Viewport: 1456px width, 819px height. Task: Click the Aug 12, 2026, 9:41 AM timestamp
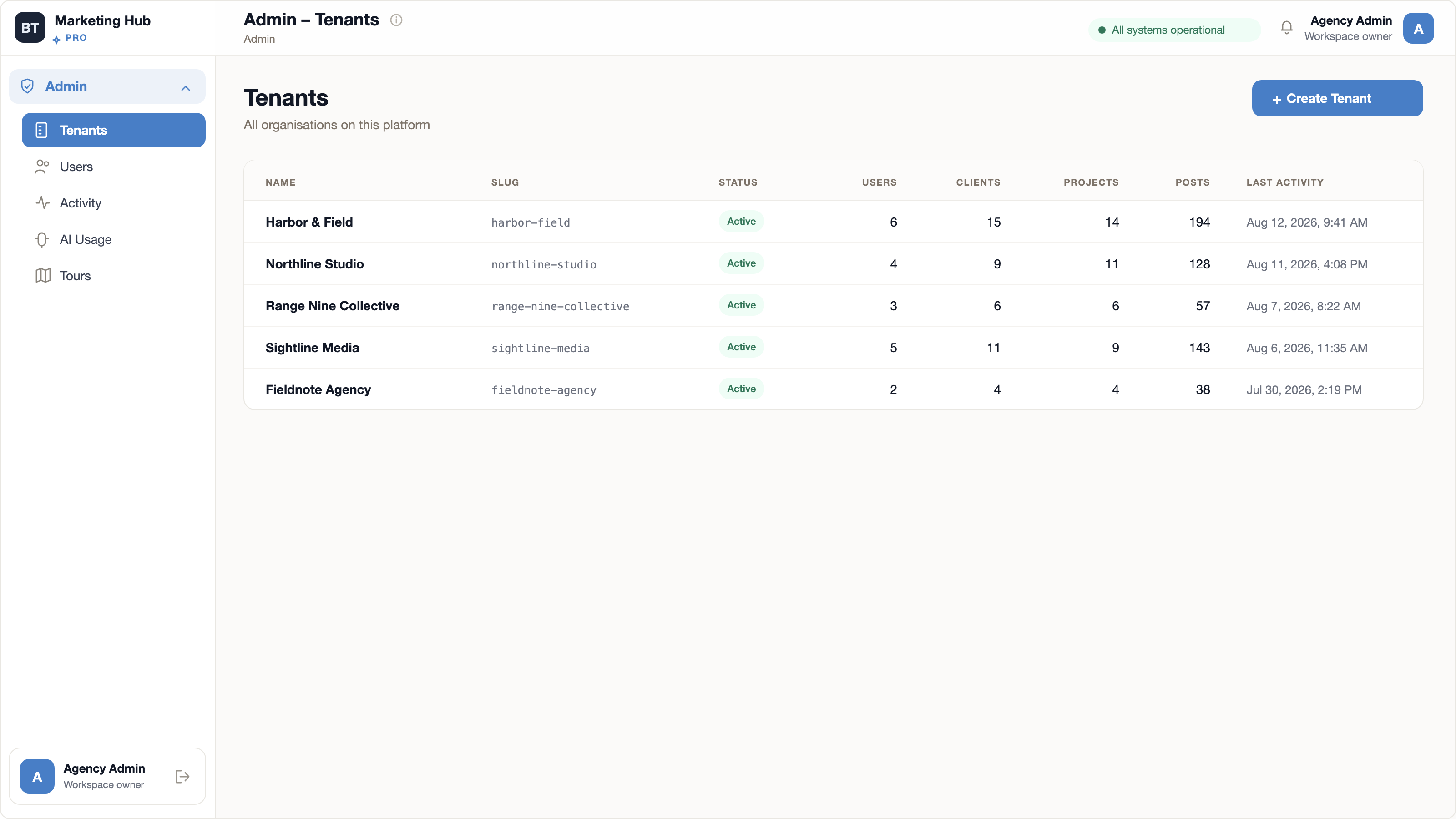[x=1307, y=222]
